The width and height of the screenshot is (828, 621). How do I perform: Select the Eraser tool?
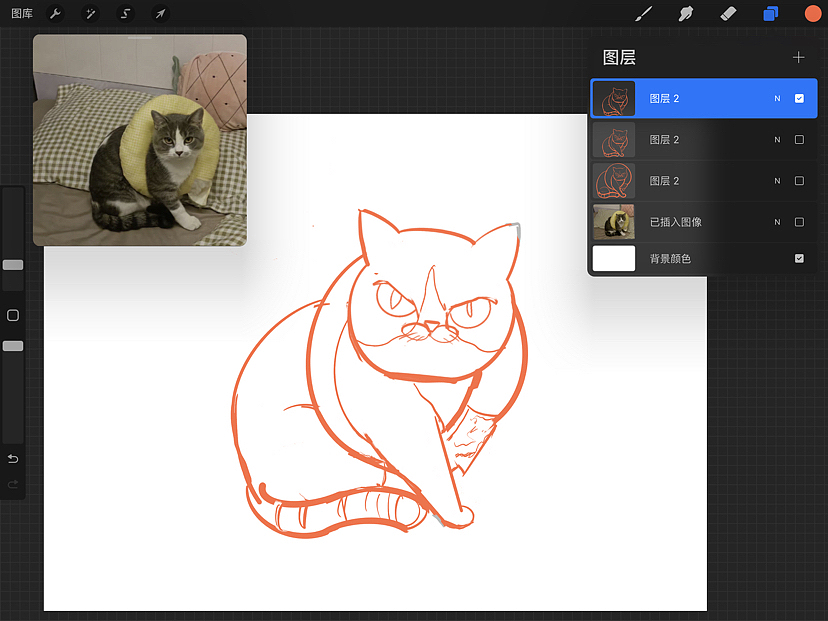pos(728,14)
